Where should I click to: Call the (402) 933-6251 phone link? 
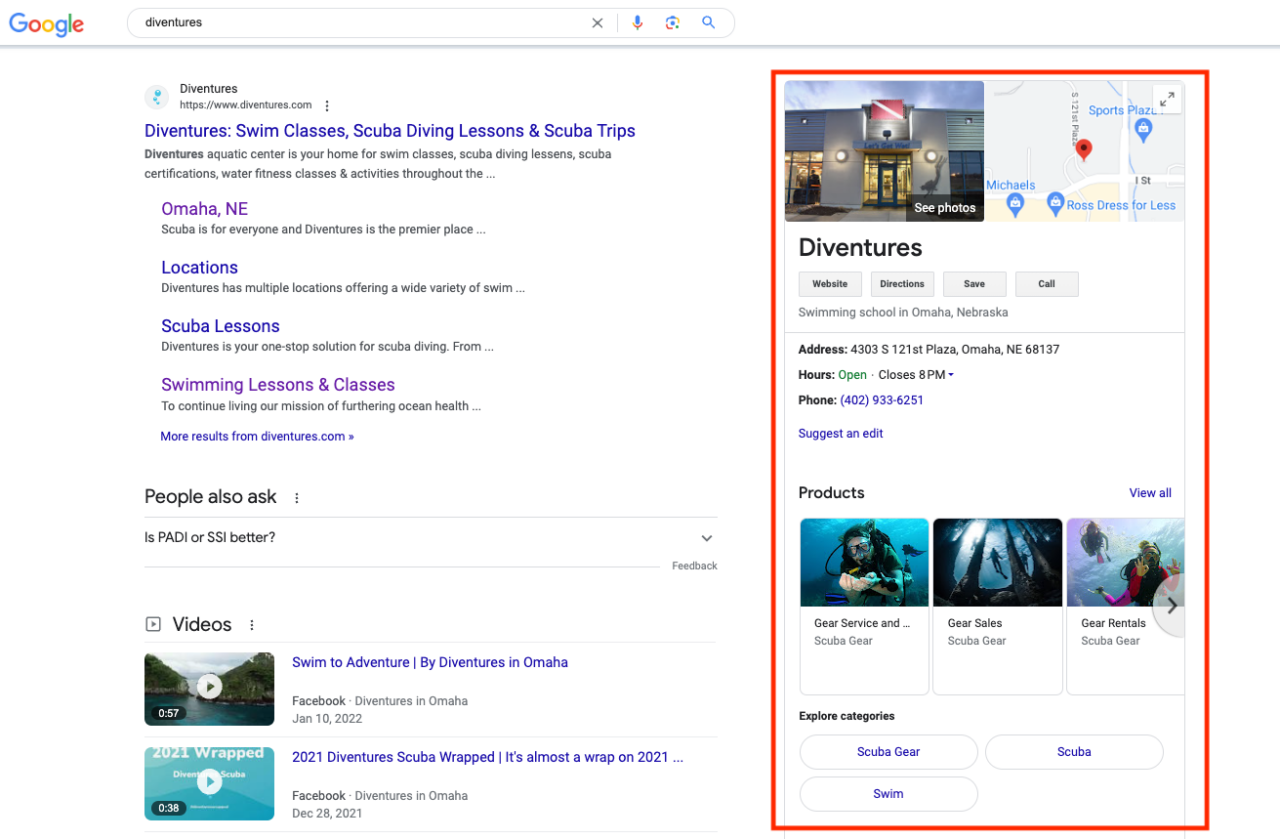click(881, 399)
